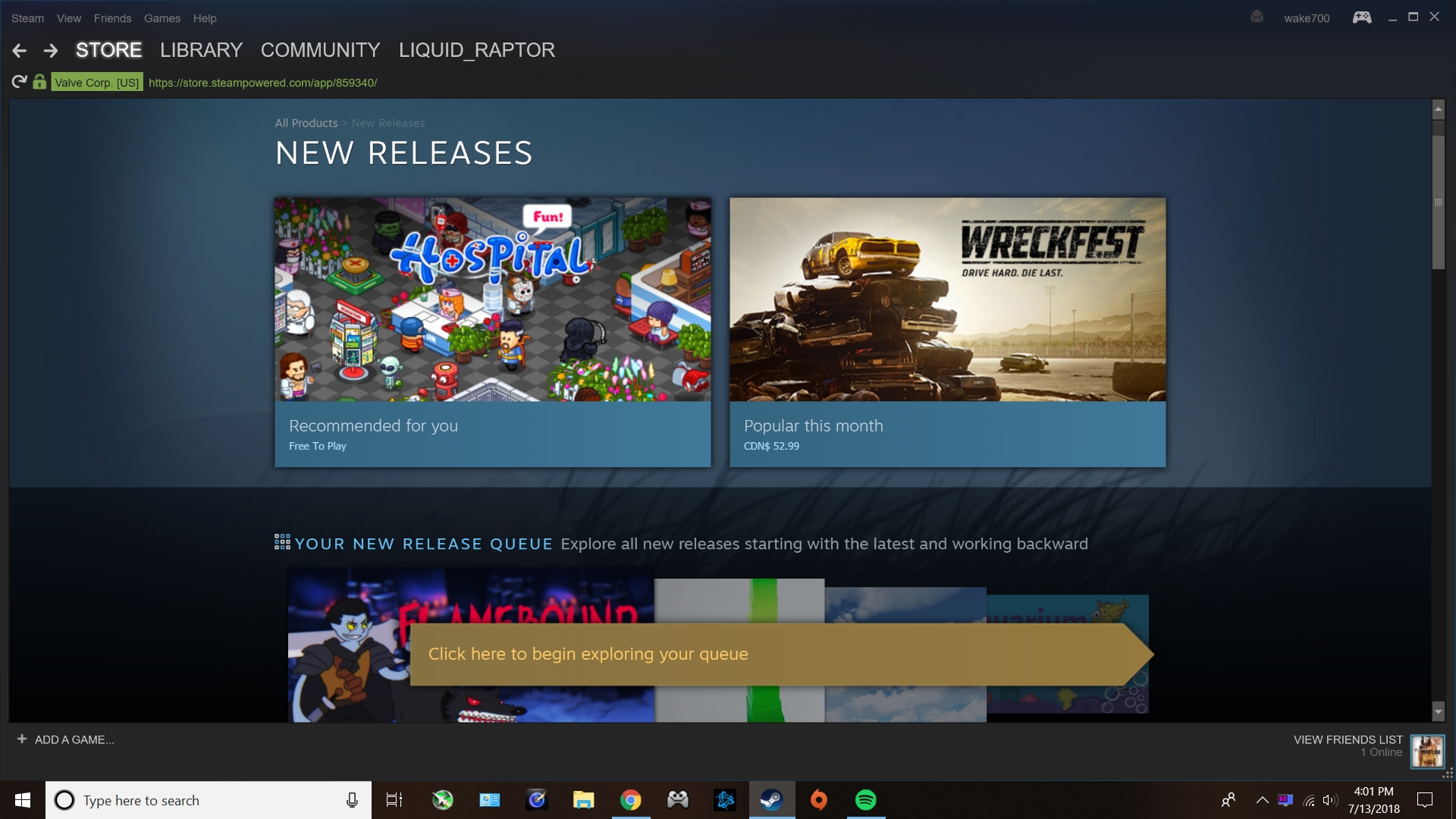Open the Games menu
The image size is (1456, 819).
pyautogui.click(x=162, y=18)
